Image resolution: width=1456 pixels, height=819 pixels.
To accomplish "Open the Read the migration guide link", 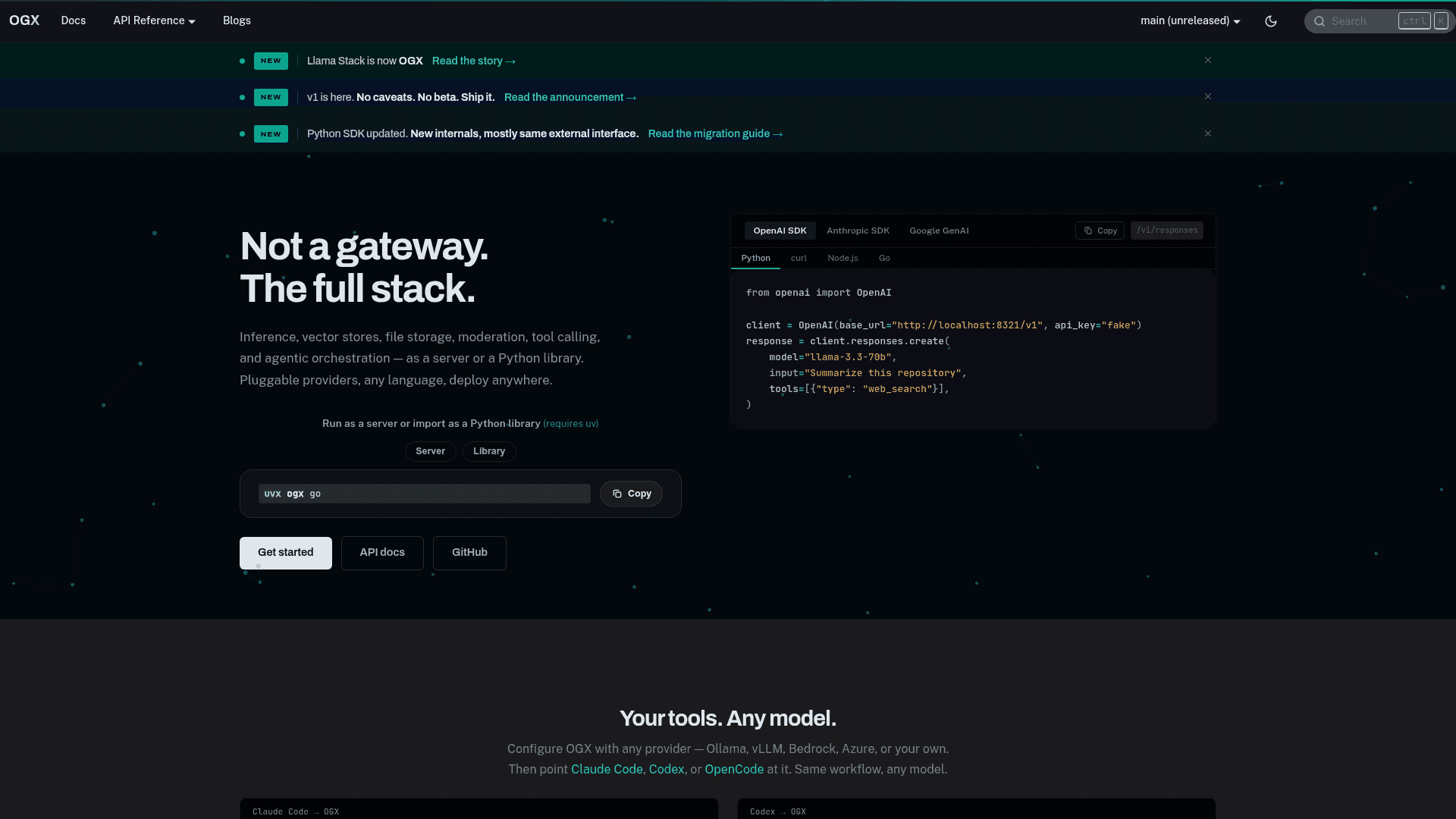I will pos(715,133).
